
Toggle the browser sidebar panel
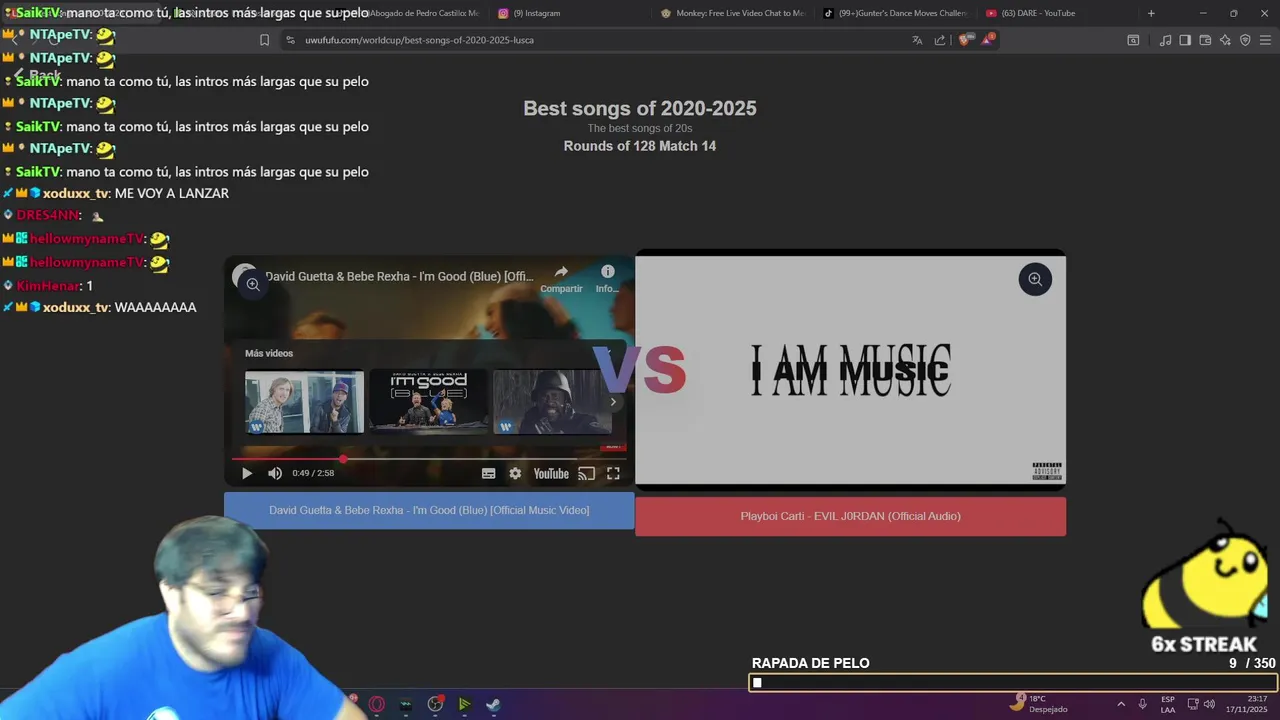coord(1185,40)
